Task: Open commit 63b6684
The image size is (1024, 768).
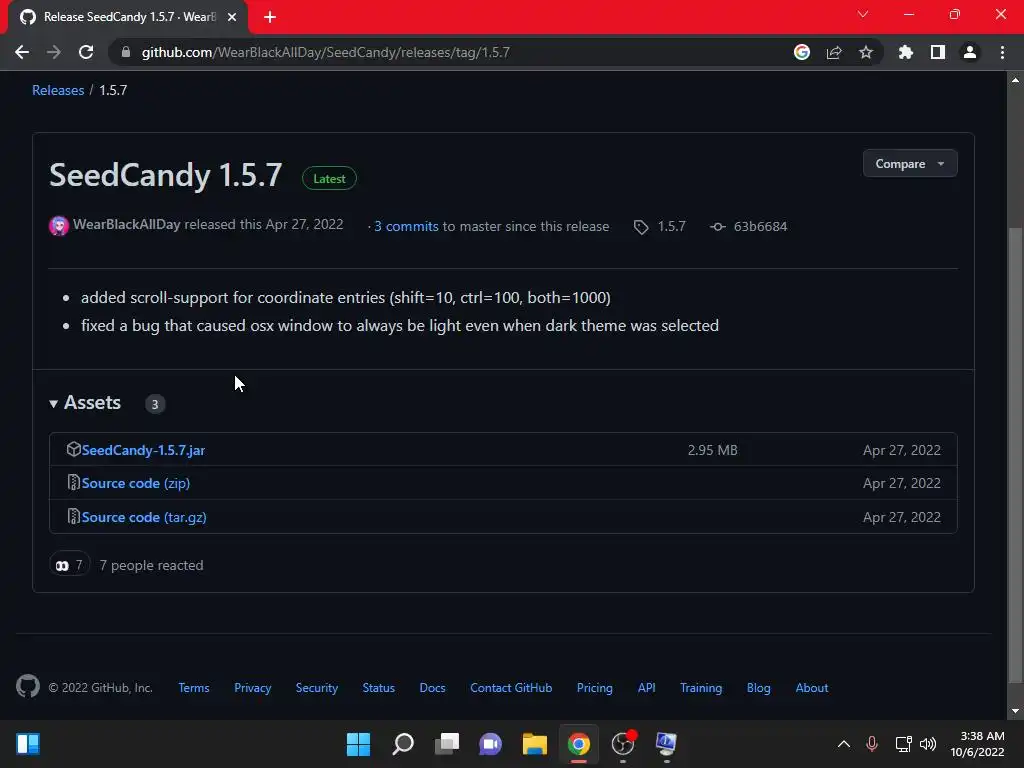Action: click(760, 226)
